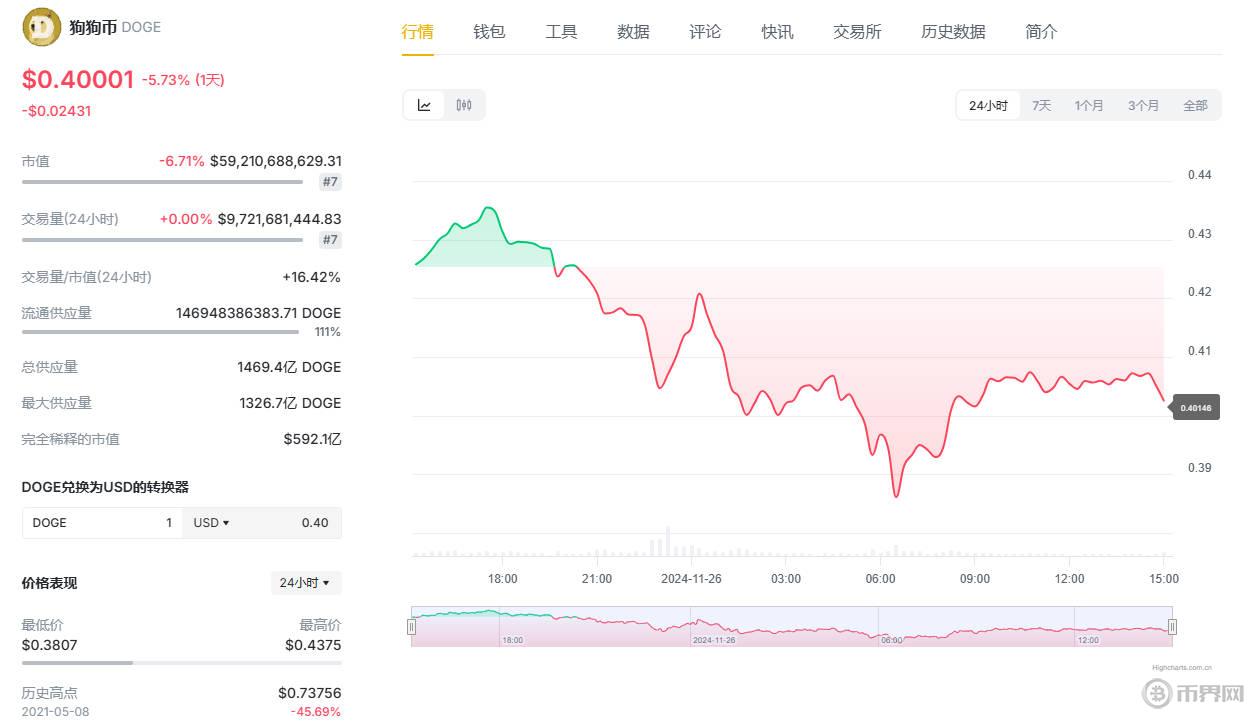Open the 快讯 section

[777, 31]
